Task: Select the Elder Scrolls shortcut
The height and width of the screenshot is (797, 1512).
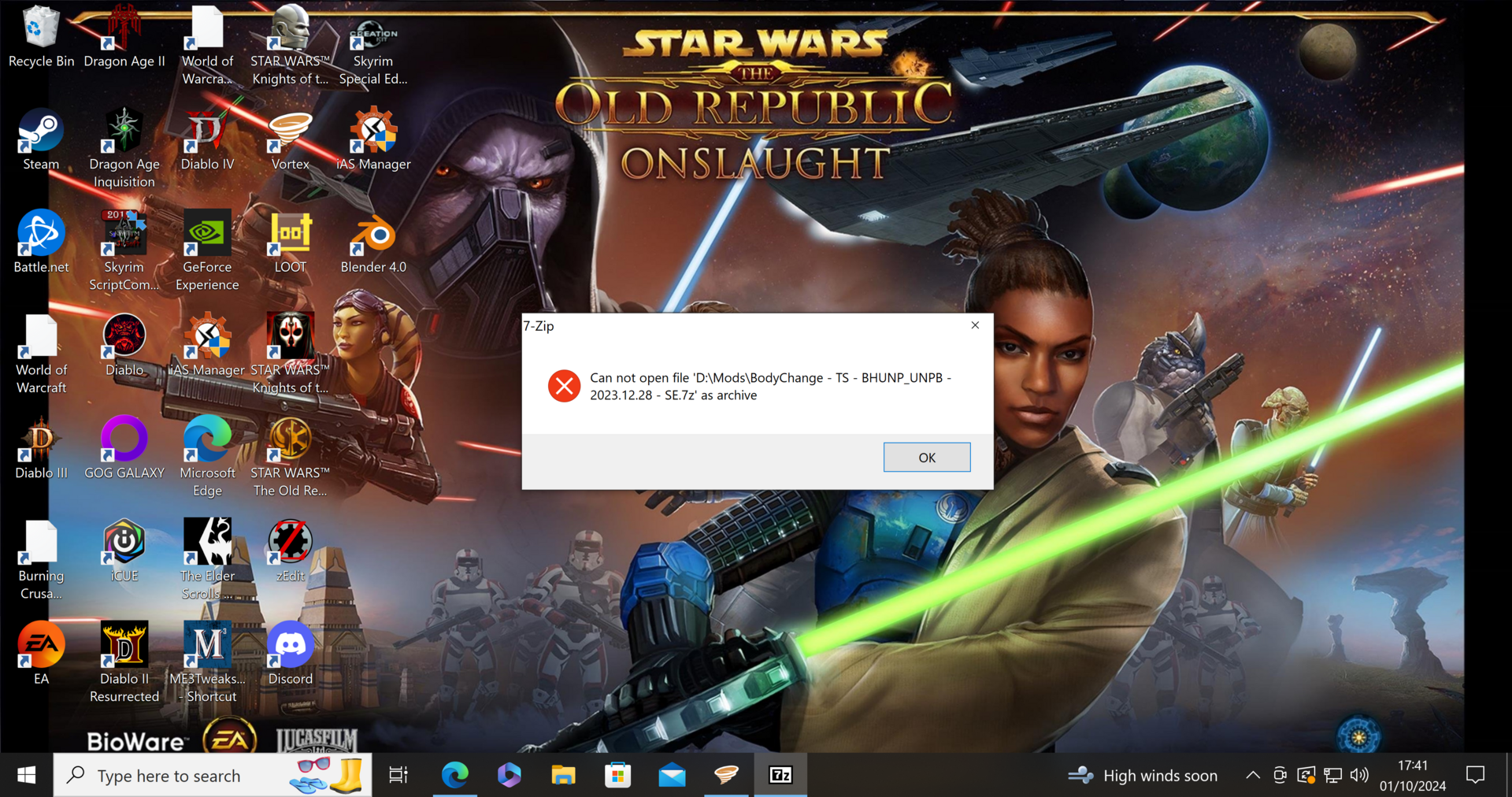Action: [x=207, y=560]
